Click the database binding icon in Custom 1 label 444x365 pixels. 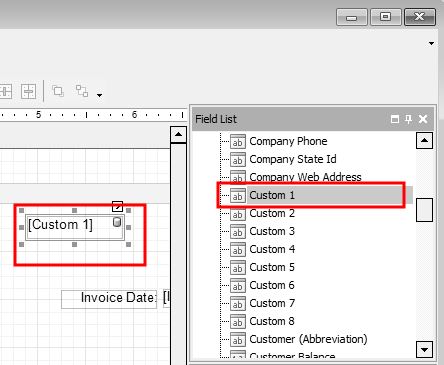(x=117, y=222)
